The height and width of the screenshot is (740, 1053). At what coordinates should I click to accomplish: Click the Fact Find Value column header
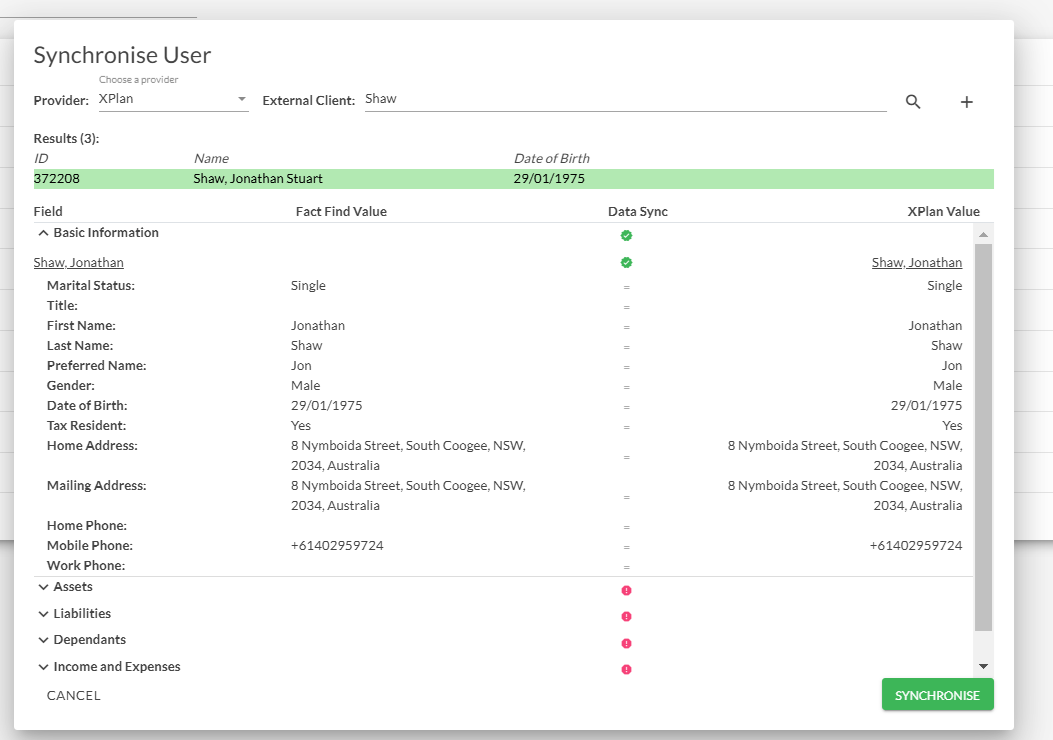point(341,212)
